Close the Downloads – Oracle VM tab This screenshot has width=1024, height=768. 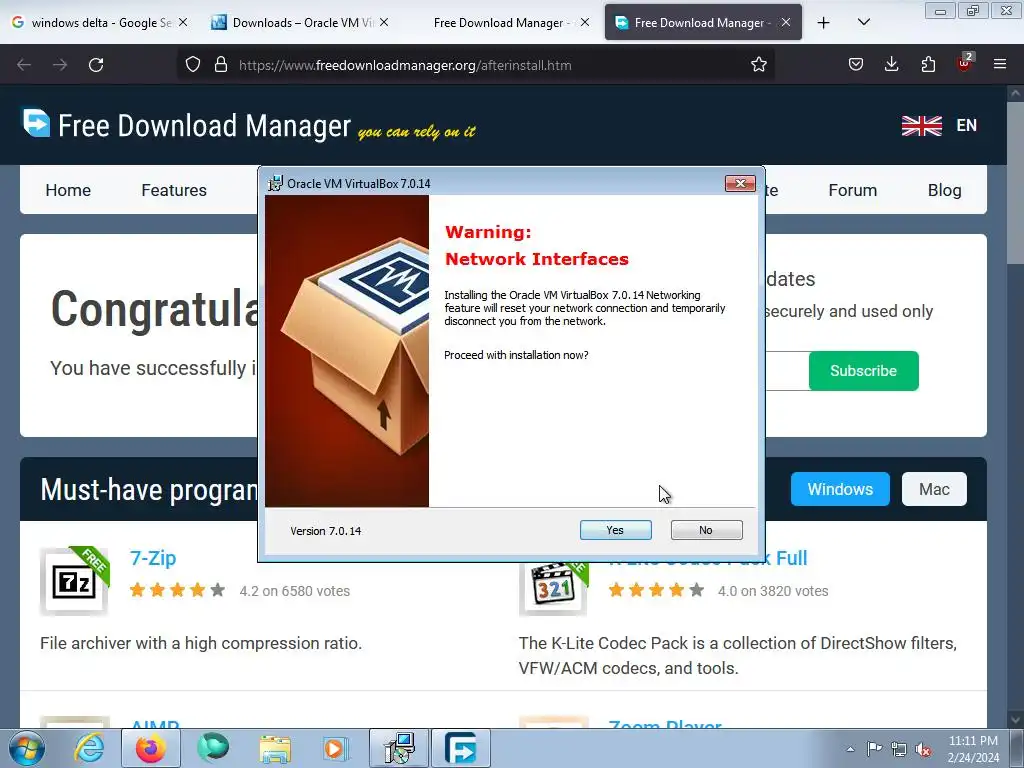pos(384,22)
